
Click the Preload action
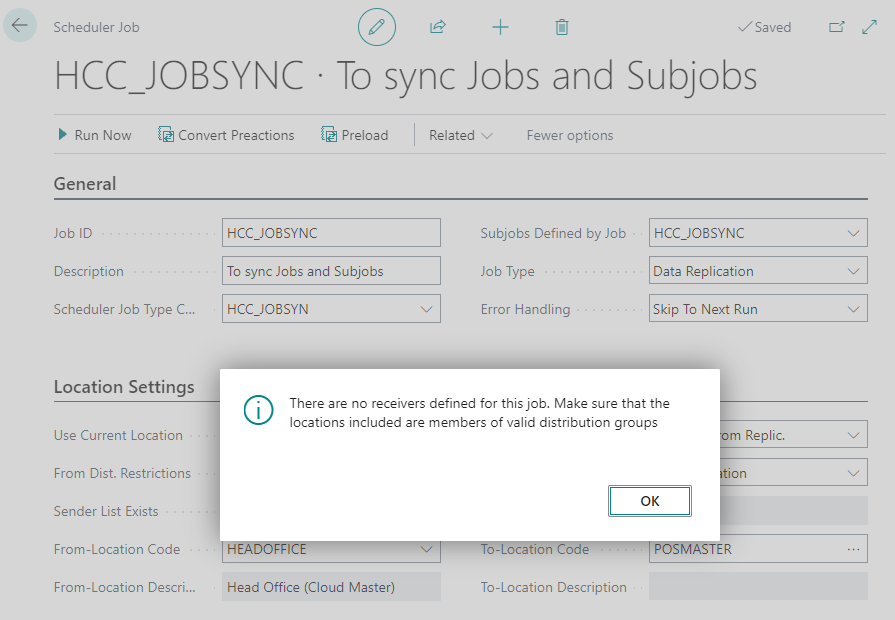(x=354, y=135)
